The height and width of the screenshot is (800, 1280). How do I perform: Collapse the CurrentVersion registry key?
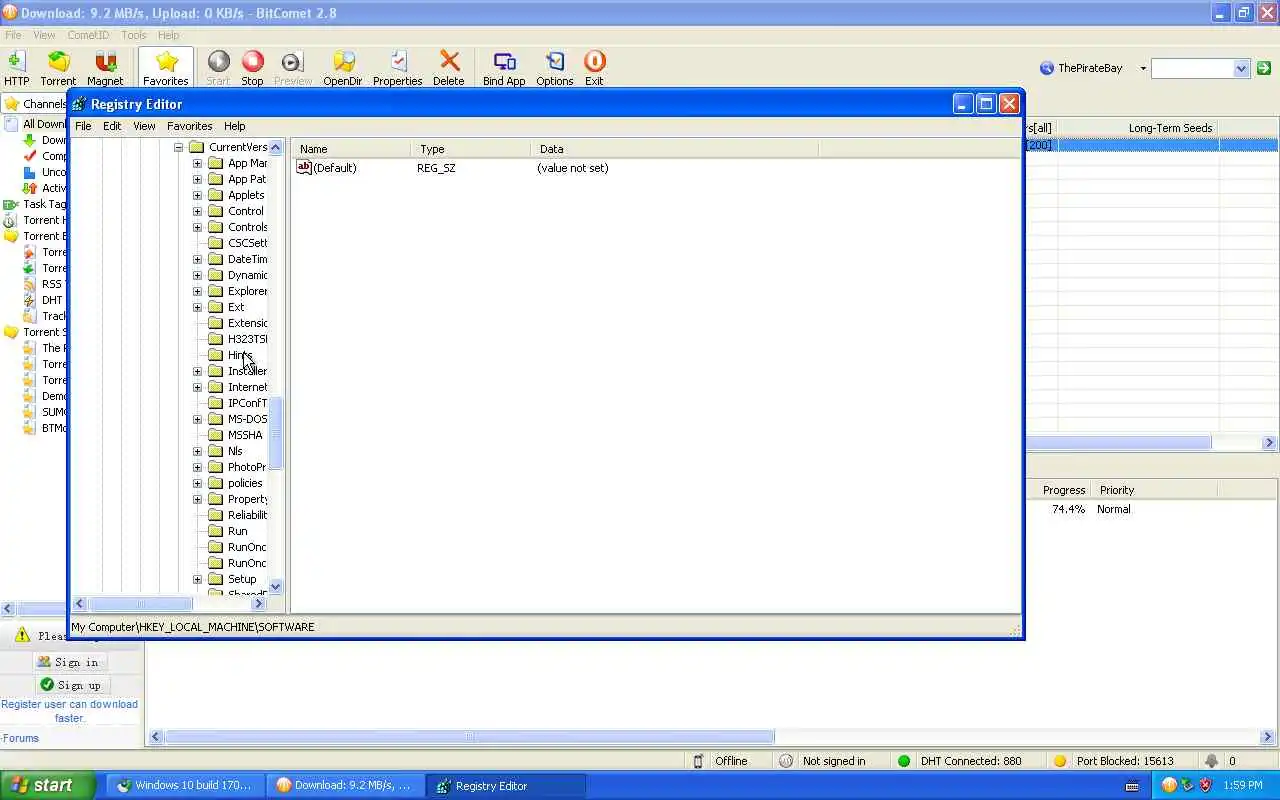179,147
